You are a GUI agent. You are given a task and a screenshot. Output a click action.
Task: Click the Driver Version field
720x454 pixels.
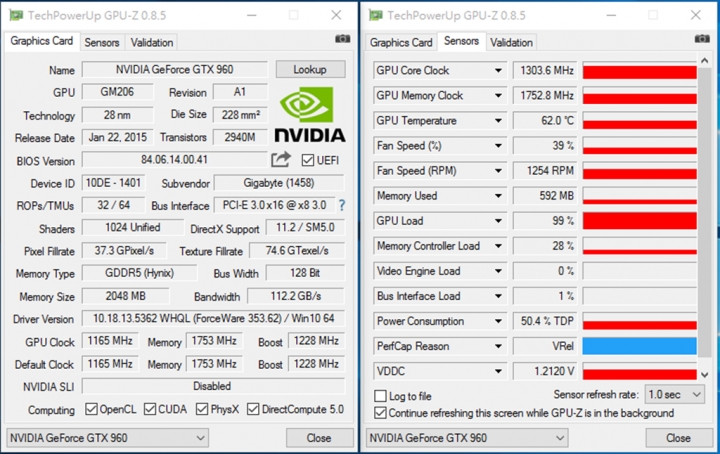click(214, 318)
